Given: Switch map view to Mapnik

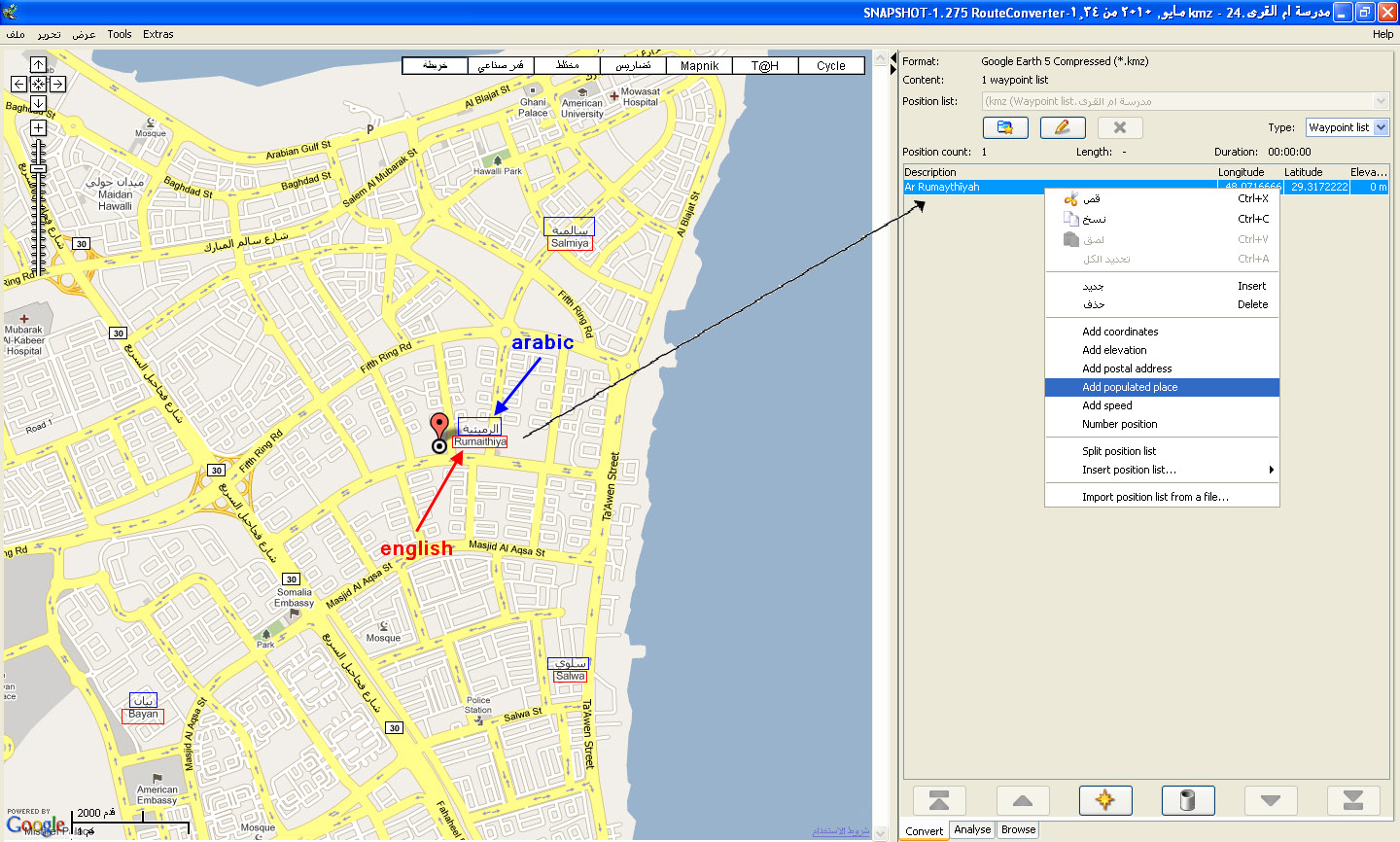Looking at the screenshot, I should [699, 66].
